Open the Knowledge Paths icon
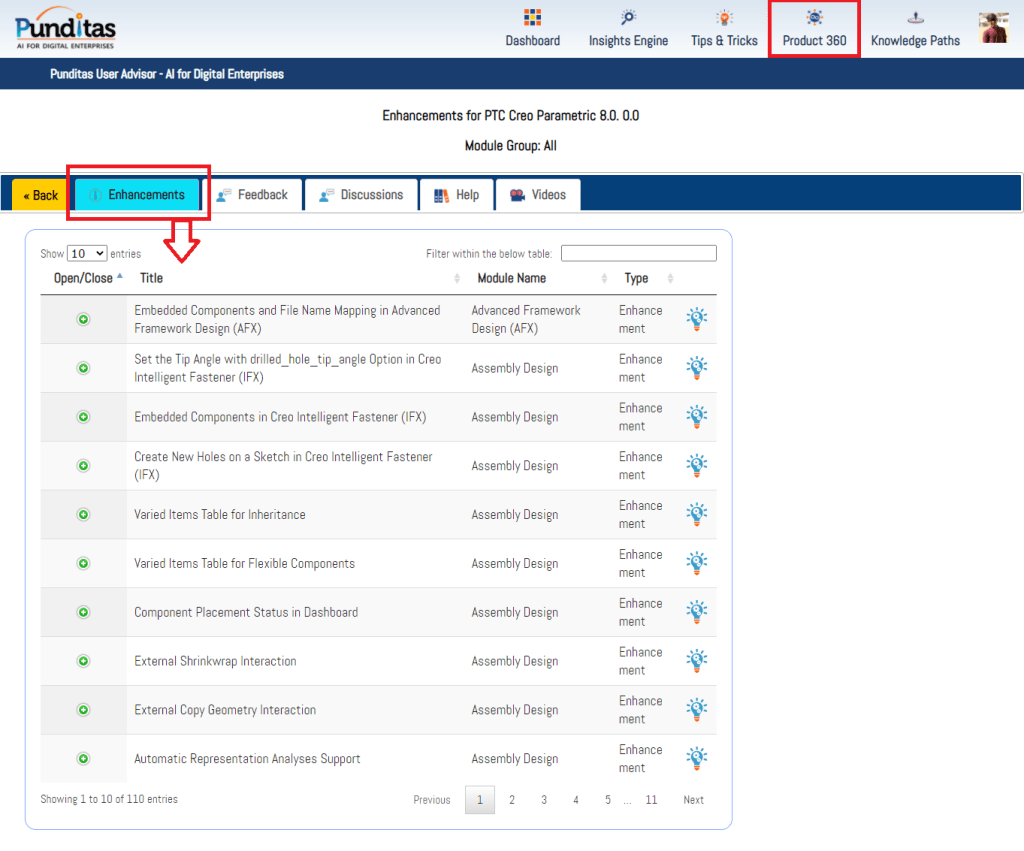The height and width of the screenshot is (851, 1024). tap(915, 19)
